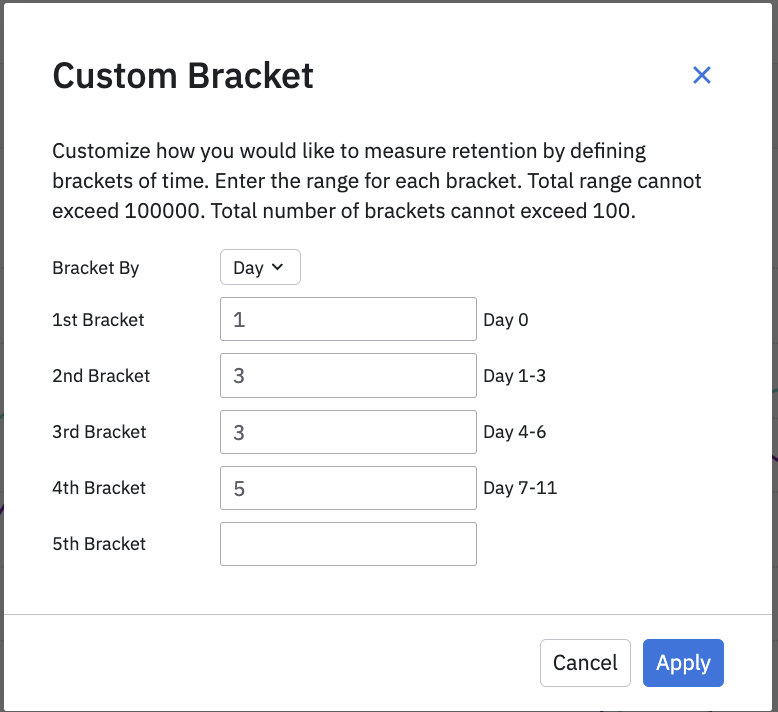Click the "4th Bracket" label text

point(99,488)
